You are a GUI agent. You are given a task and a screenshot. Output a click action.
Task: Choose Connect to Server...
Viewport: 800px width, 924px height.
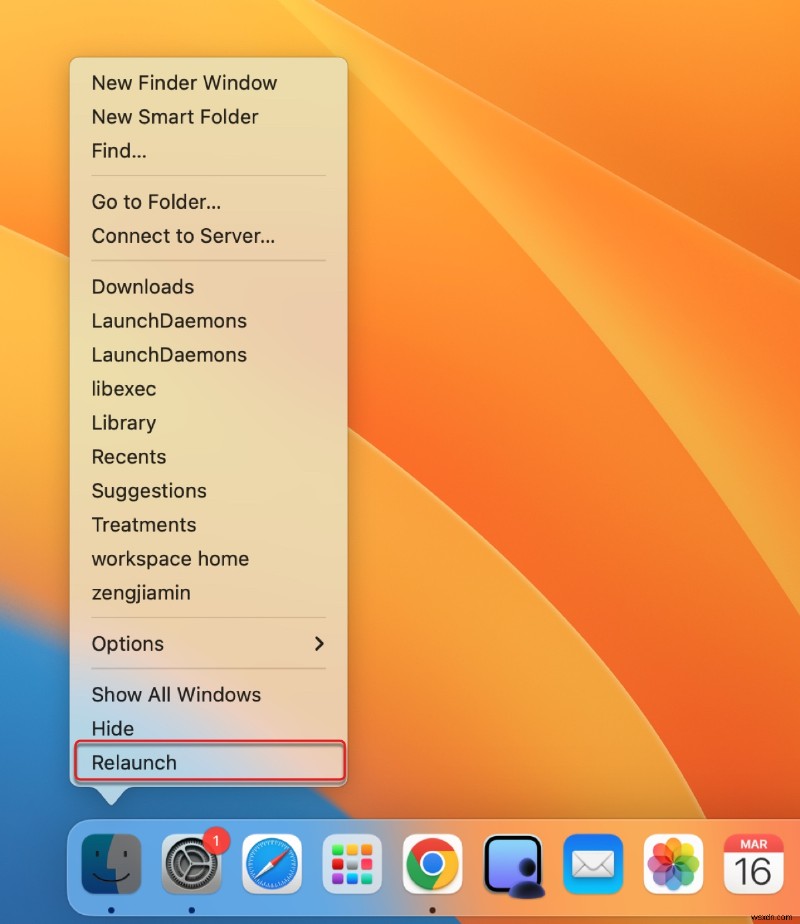tap(209, 236)
